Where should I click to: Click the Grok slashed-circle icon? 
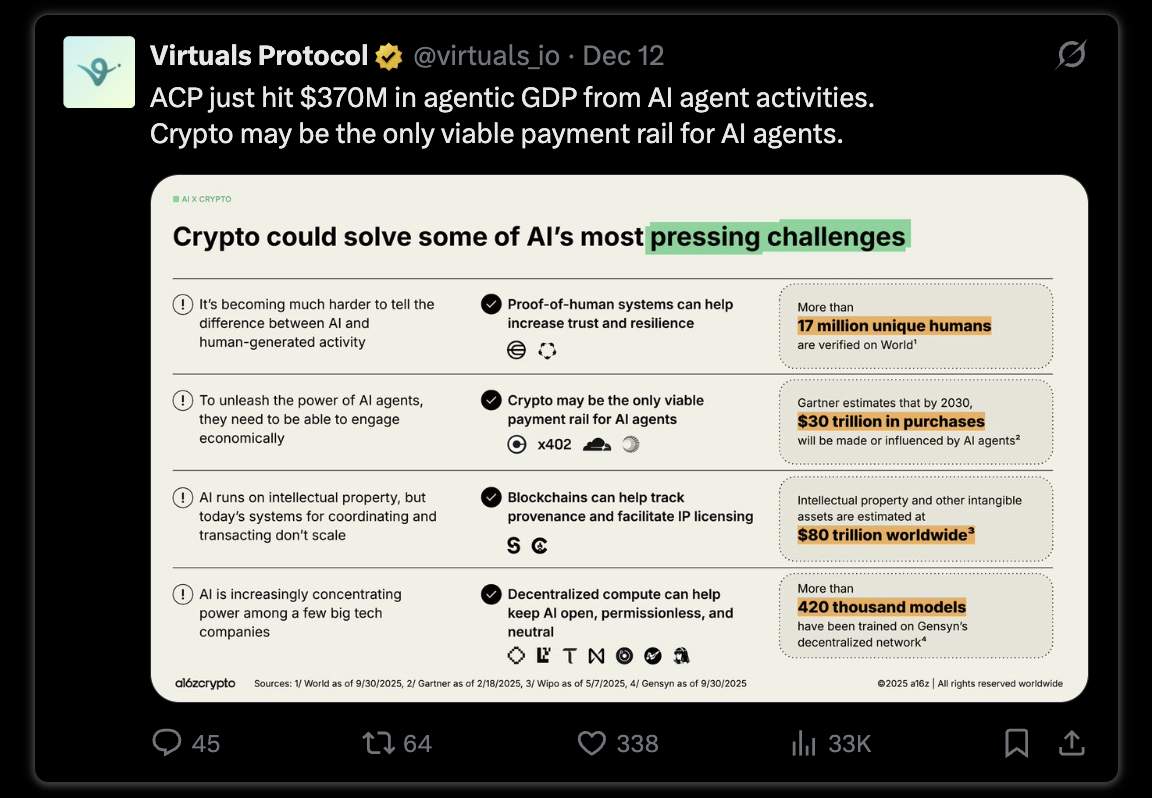(1071, 54)
